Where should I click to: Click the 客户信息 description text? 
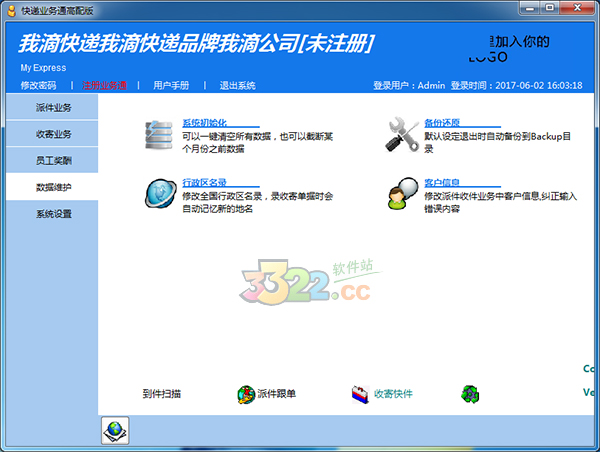pos(501,202)
